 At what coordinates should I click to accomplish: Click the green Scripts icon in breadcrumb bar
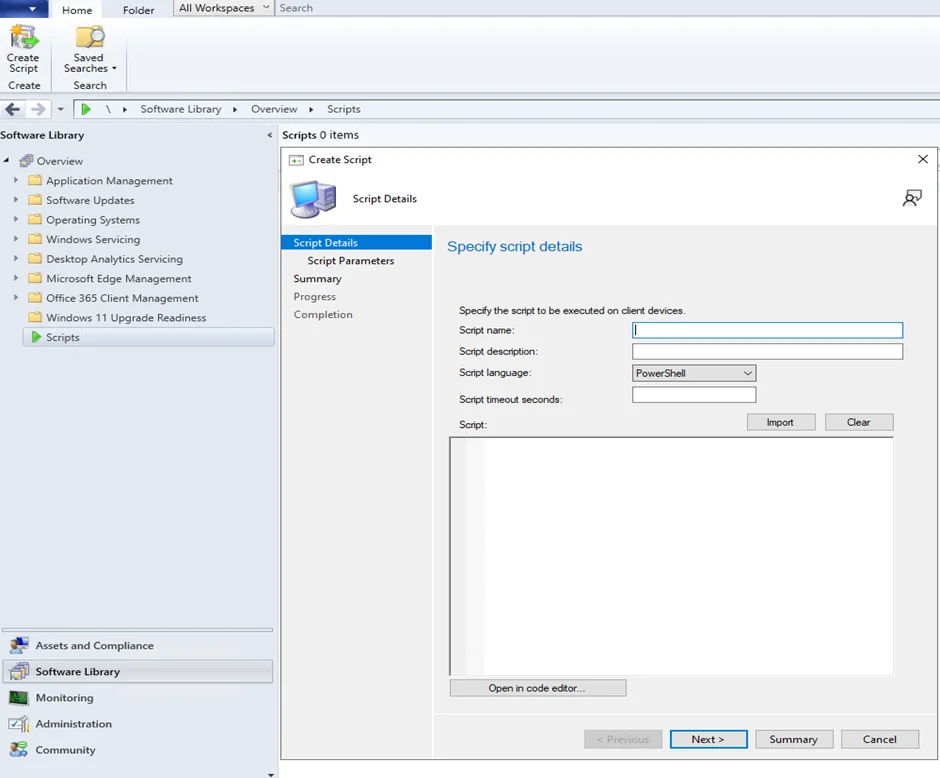point(86,109)
